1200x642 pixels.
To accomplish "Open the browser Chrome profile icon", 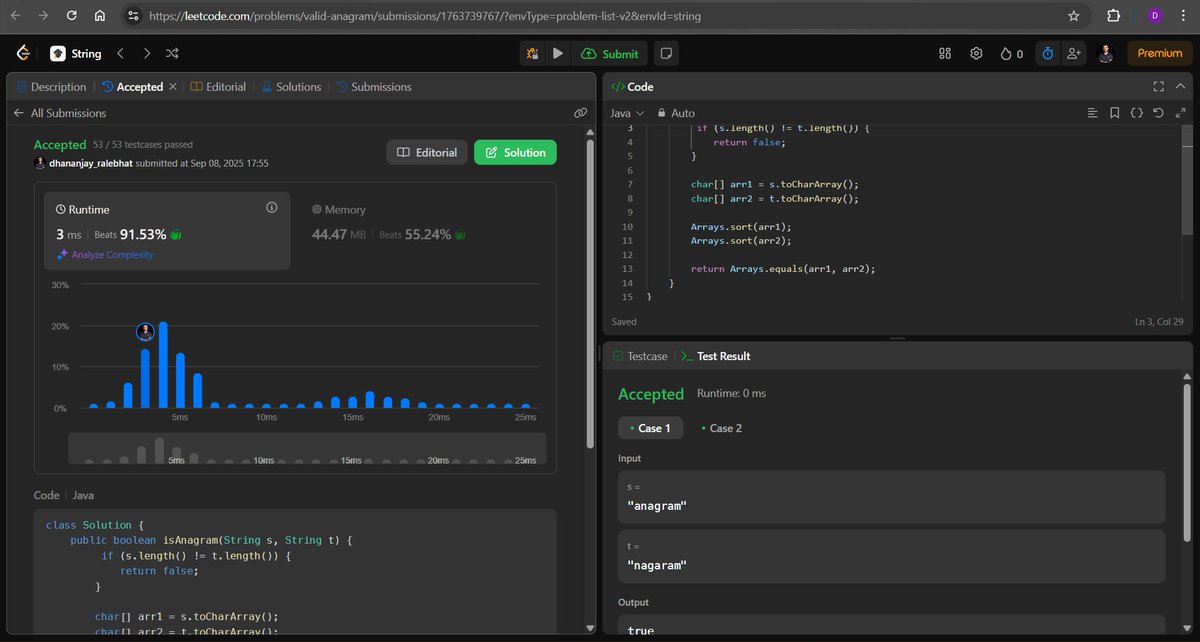I will click(1155, 16).
